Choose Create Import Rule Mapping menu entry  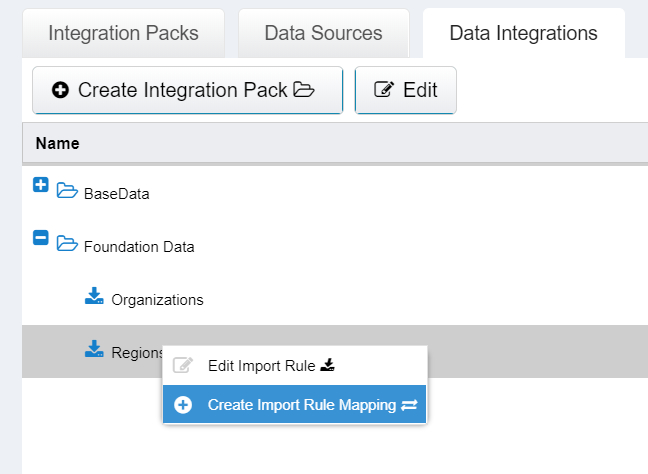point(301,405)
